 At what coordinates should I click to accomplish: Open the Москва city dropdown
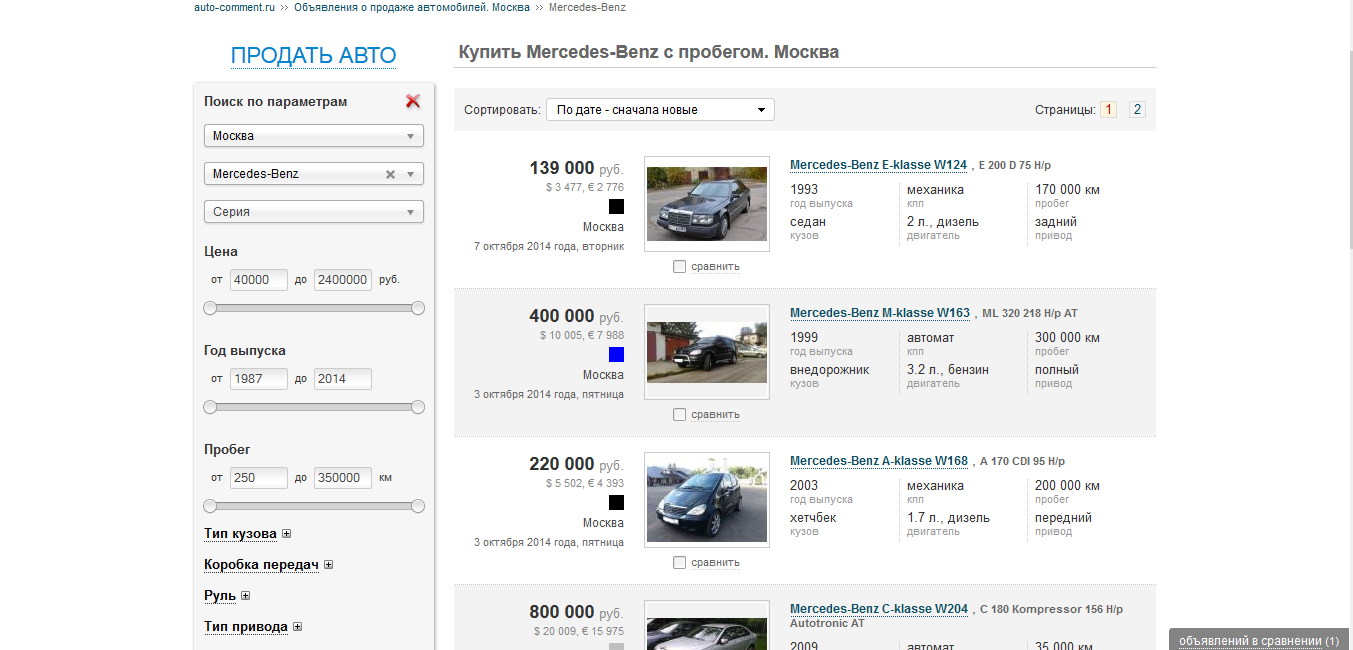pyautogui.click(x=313, y=136)
